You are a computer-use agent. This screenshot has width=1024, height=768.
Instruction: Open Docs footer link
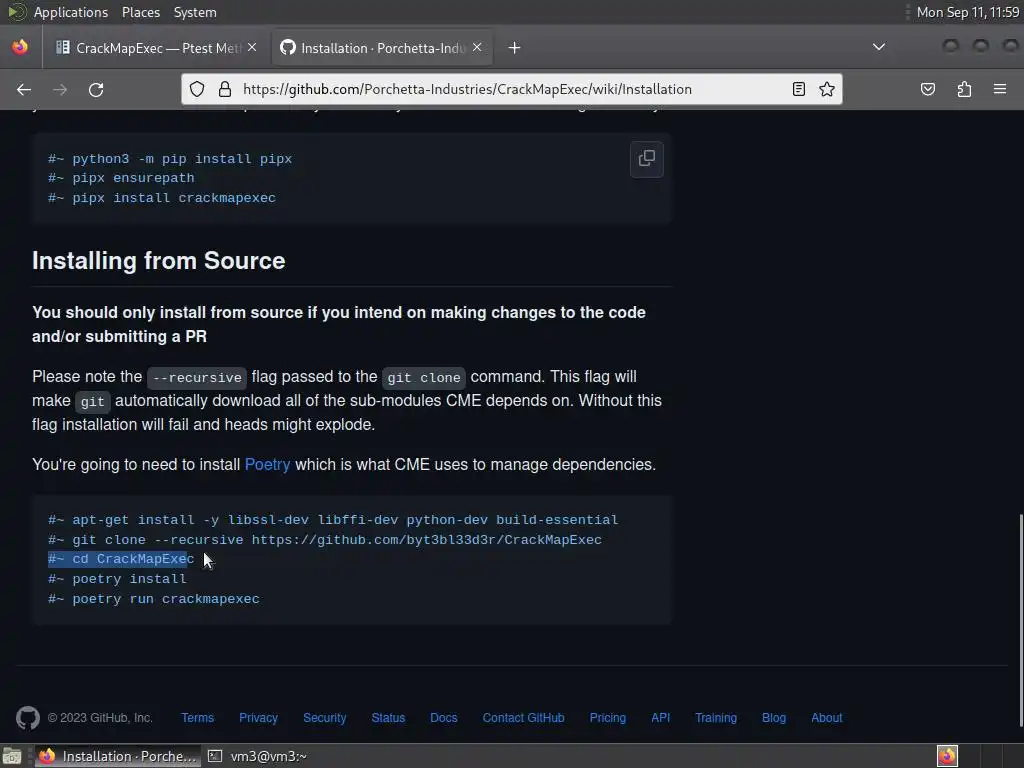coord(443,718)
